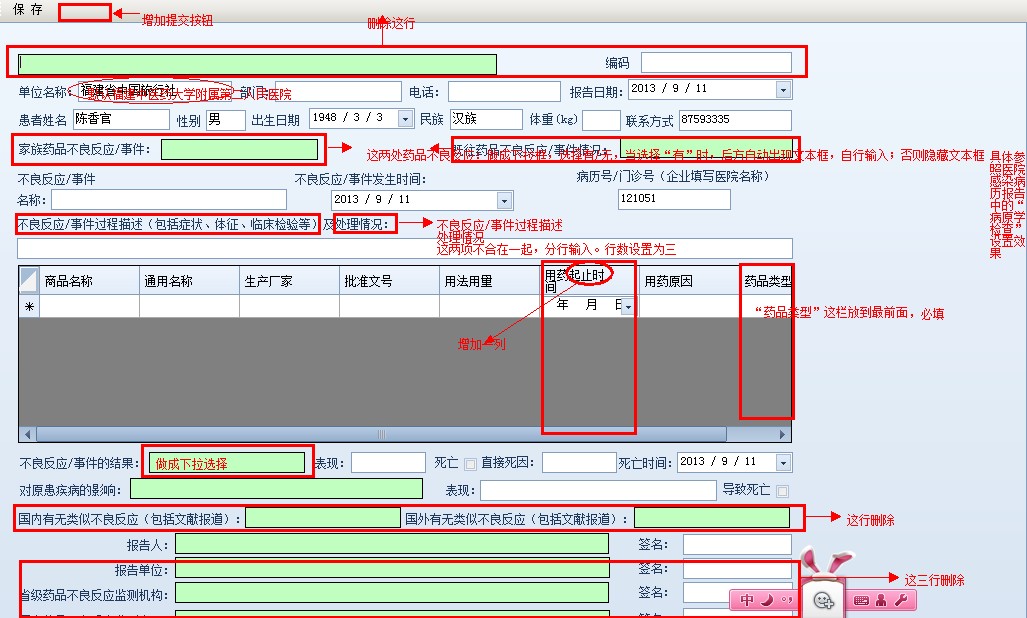Screen dimensions: 1027x618
Task: Open the 家族药品不良反应/事件 combo box
Action: [x=240, y=150]
